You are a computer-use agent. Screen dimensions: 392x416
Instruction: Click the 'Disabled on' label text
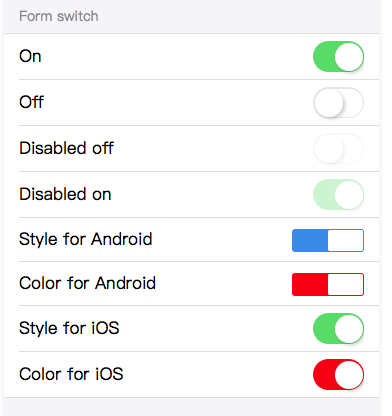65,194
